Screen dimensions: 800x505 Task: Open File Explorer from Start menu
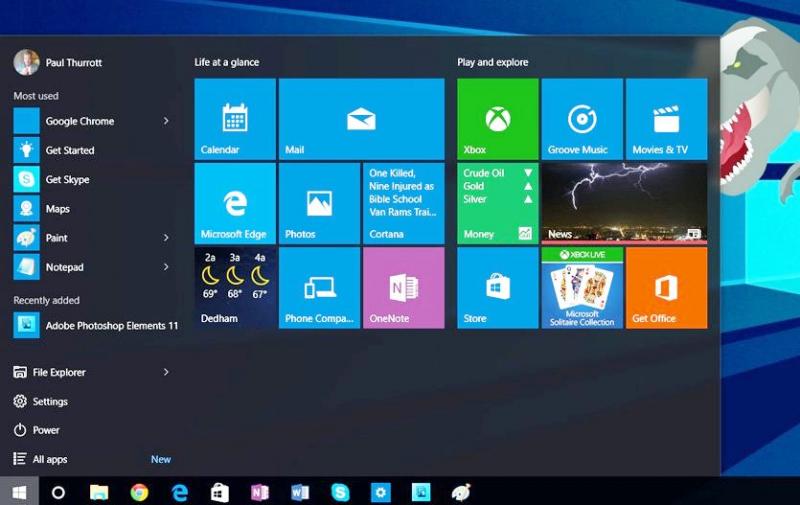coord(49,372)
